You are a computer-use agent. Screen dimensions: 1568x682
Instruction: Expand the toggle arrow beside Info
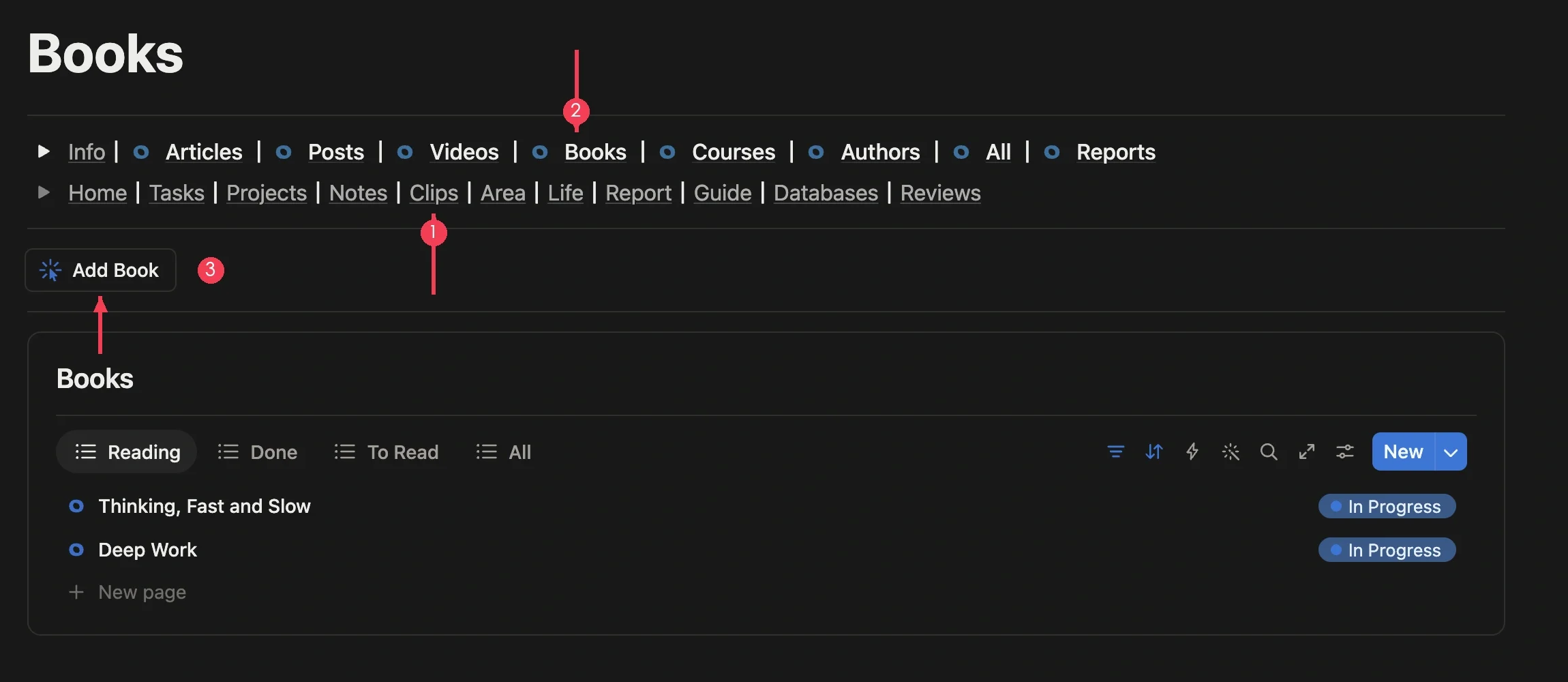44,151
